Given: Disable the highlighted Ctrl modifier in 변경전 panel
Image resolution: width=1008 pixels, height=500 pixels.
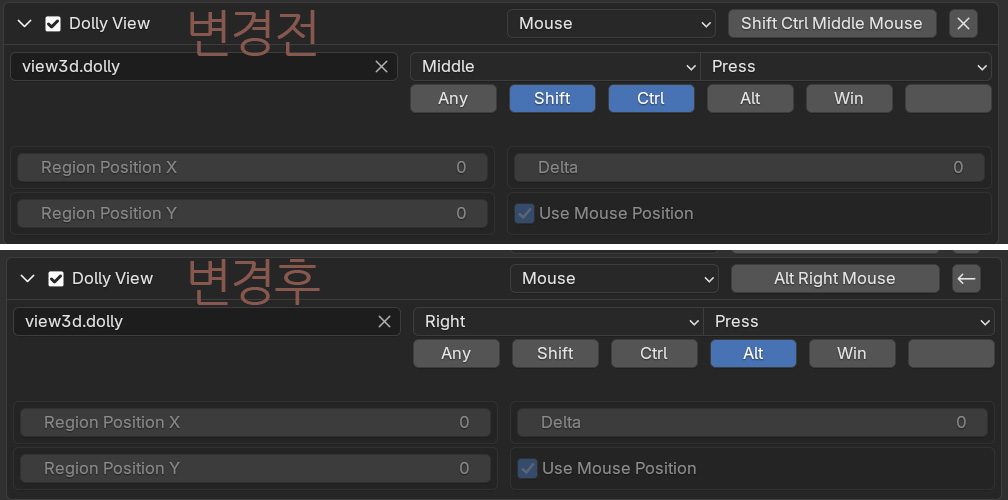Looking at the screenshot, I should tap(651, 98).
